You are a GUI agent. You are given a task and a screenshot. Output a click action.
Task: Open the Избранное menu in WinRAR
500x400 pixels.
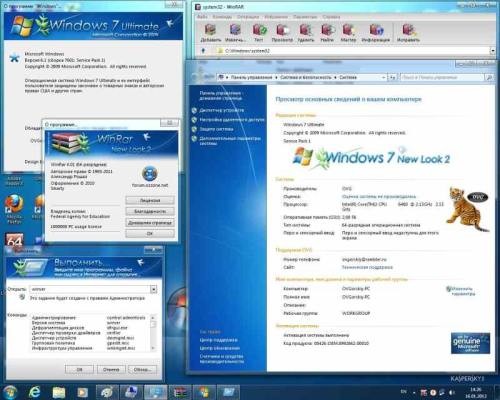pyautogui.click(x=276, y=17)
